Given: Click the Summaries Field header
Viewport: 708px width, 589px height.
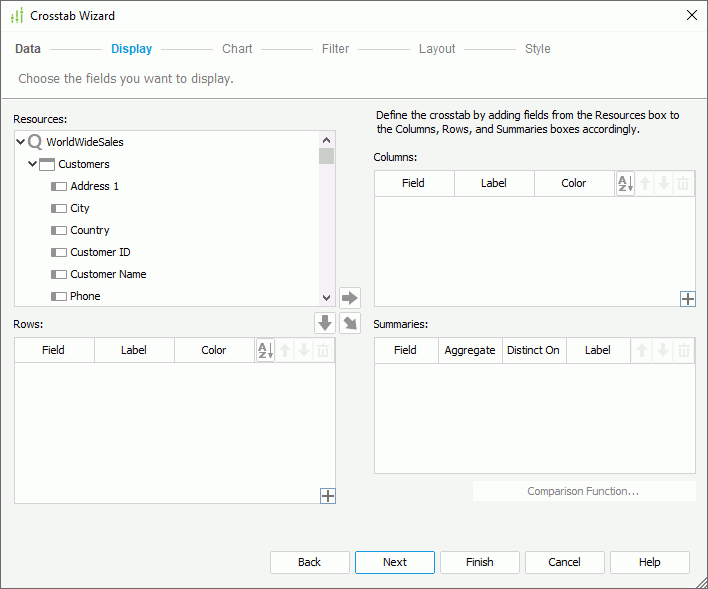Looking at the screenshot, I should tap(405, 350).
